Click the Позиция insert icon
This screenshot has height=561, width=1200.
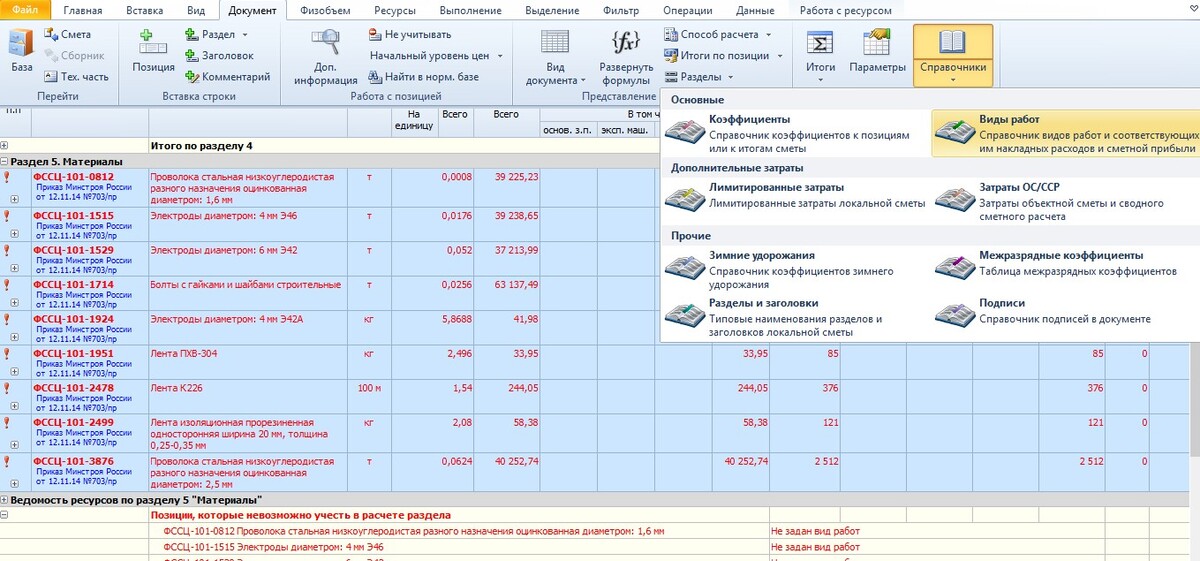(153, 54)
